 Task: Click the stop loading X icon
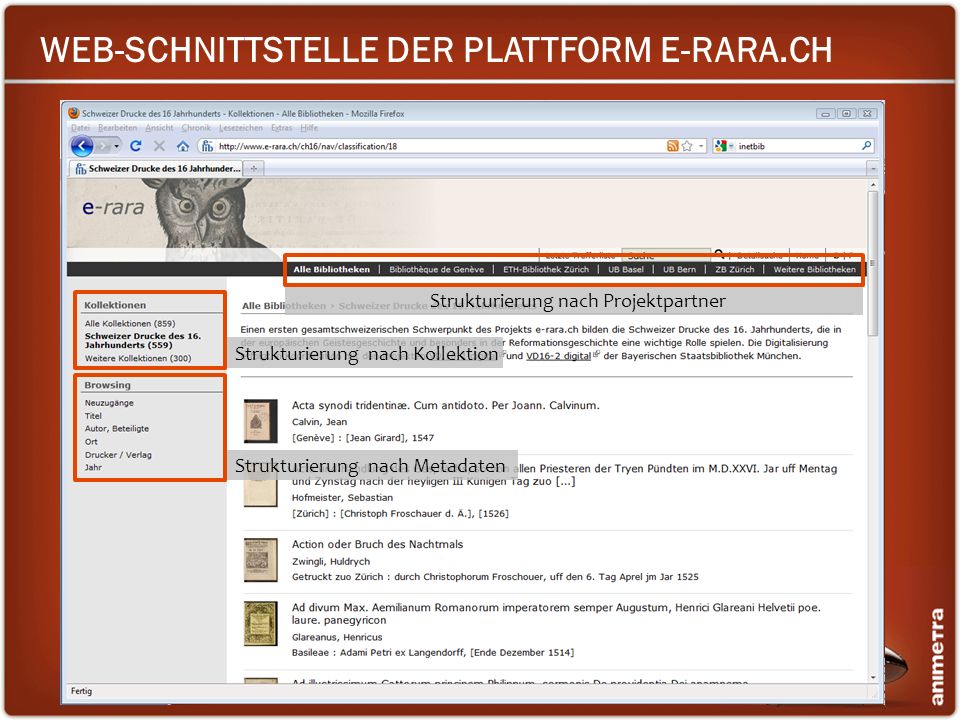[159, 146]
